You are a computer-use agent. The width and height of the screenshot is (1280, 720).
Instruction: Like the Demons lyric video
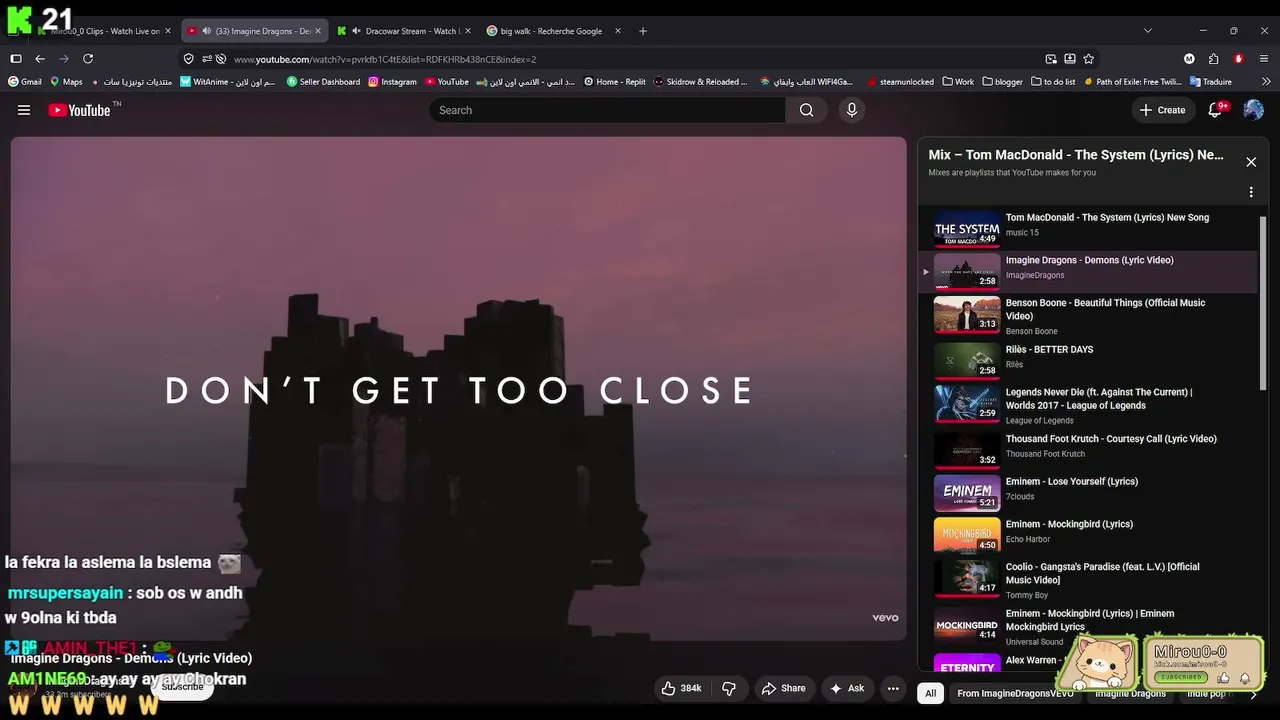coord(681,688)
